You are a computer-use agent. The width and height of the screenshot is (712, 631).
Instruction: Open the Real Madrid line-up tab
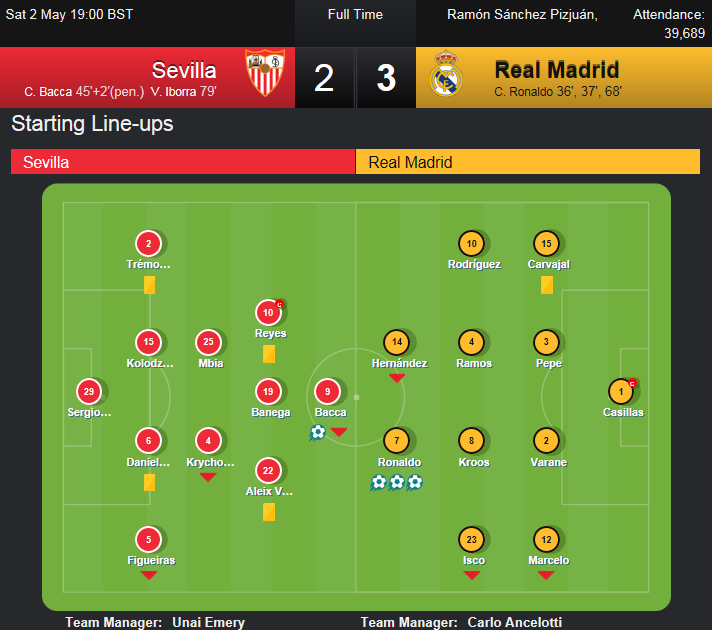point(528,162)
